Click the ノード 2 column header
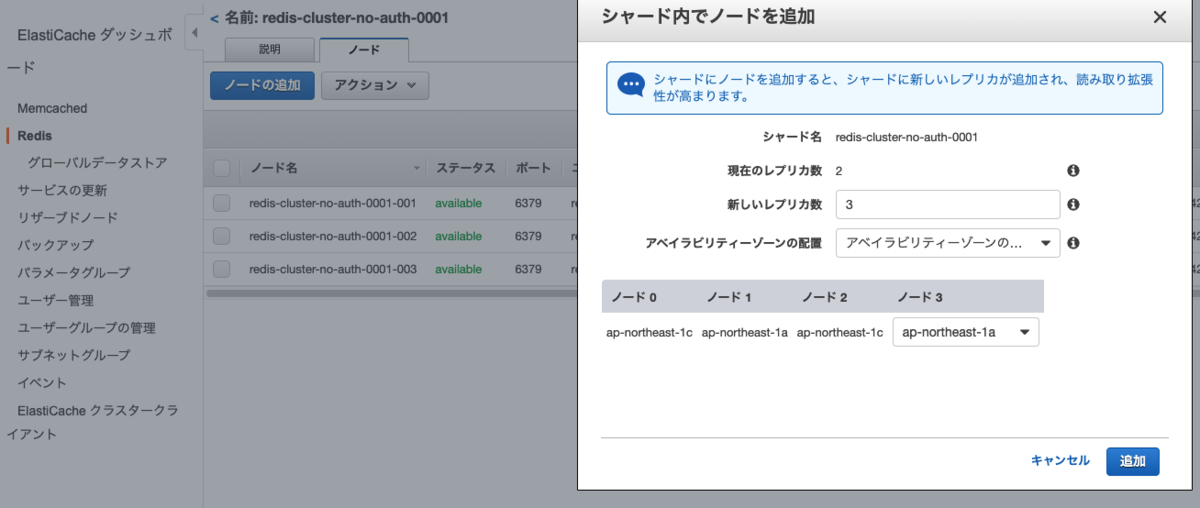The height and width of the screenshot is (508, 1200). (x=824, y=297)
